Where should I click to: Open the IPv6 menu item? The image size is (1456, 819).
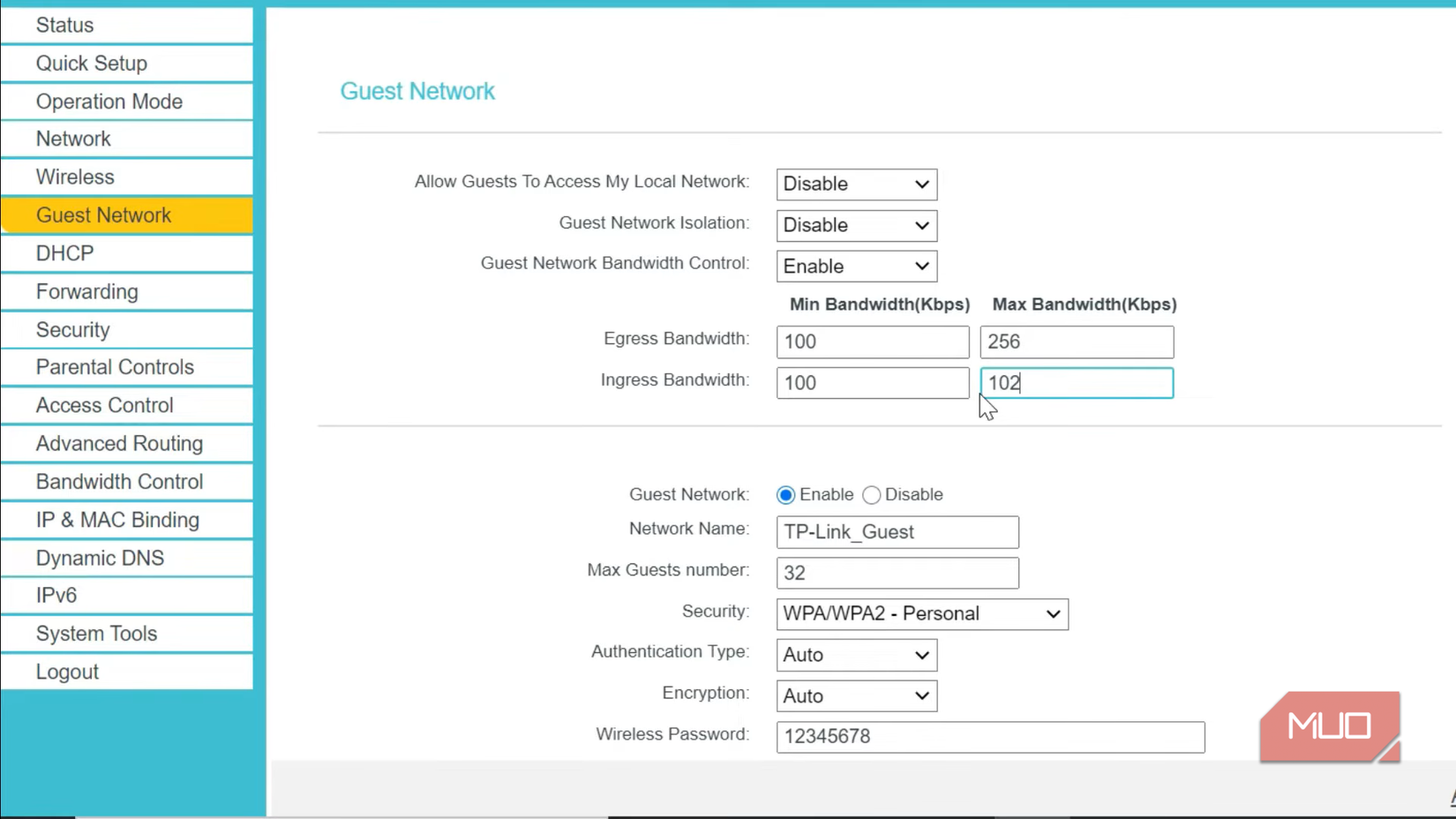click(x=127, y=596)
